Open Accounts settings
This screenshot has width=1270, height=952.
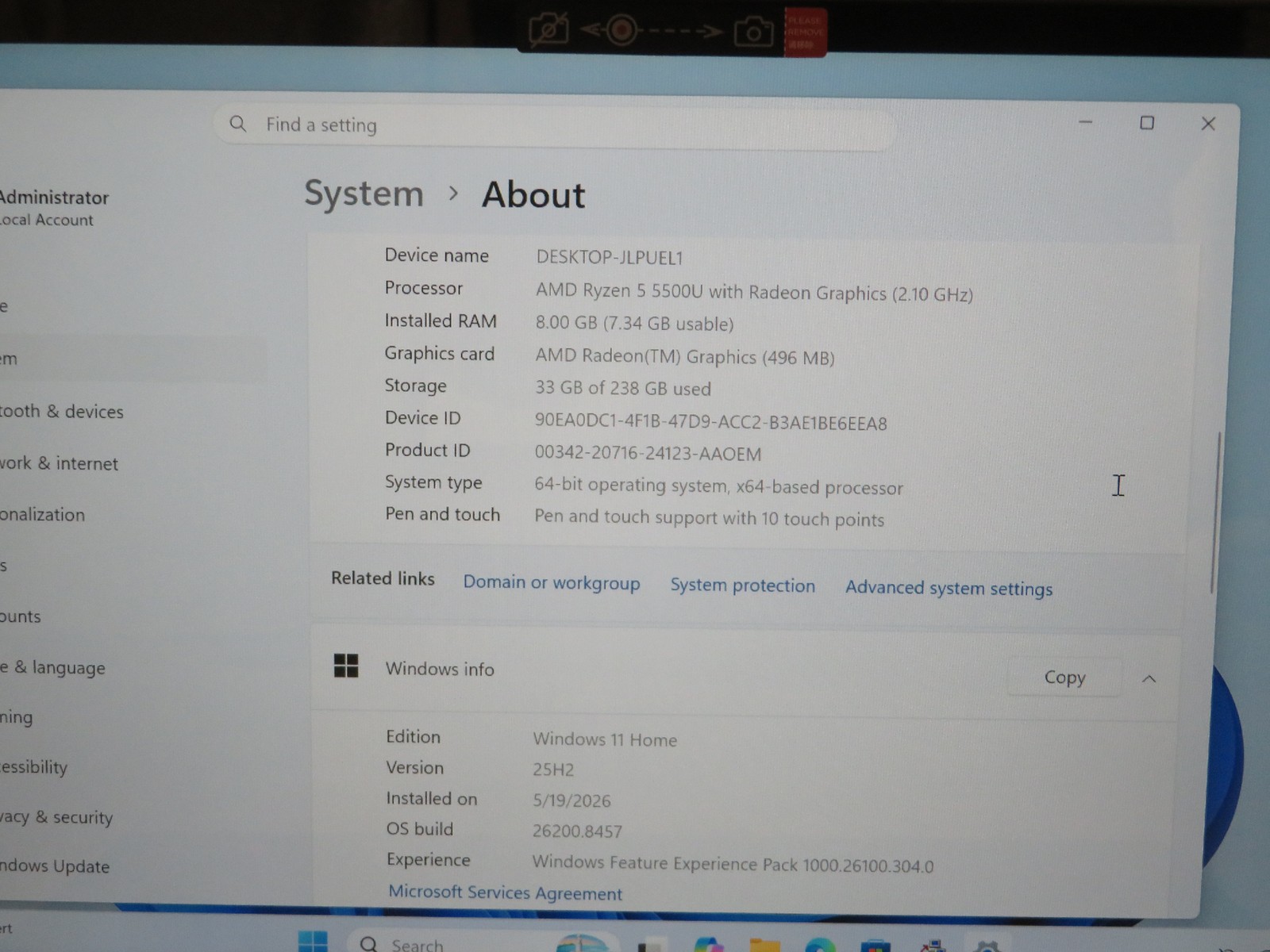(21, 616)
